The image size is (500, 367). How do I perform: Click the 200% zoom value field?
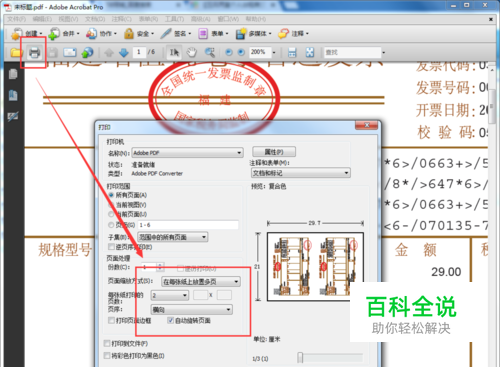coord(260,52)
